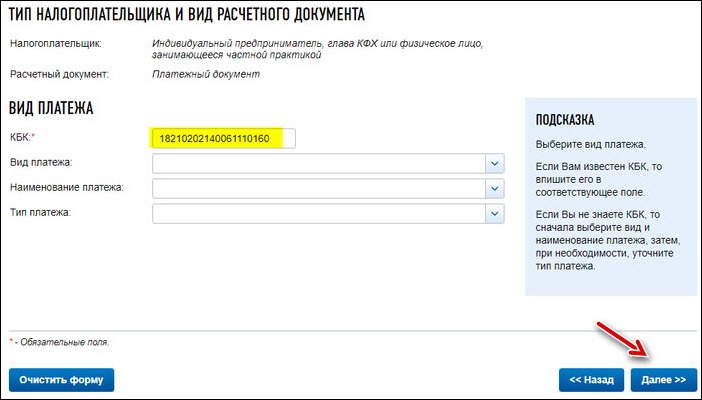Focus the КБК input field

(x=223, y=138)
